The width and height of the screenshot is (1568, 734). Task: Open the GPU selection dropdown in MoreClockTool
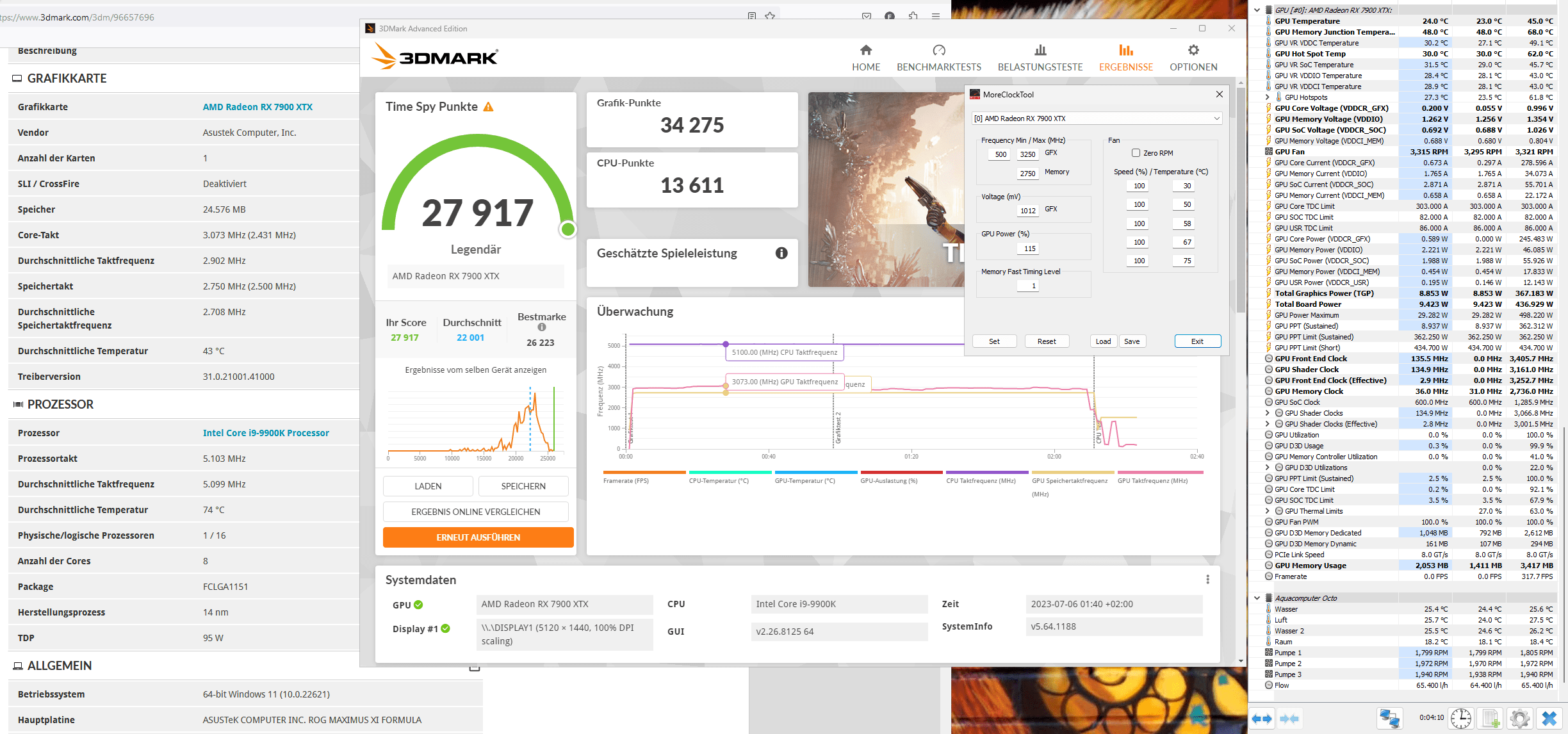(x=1097, y=118)
